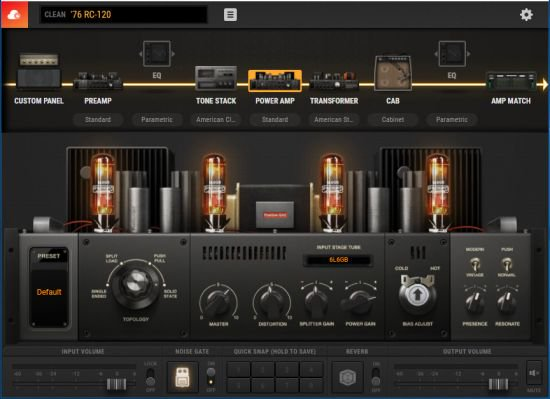This screenshot has height=399, width=550.
Task: Click the last slot in Quick Snap bottom row
Action: click(311, 385)
